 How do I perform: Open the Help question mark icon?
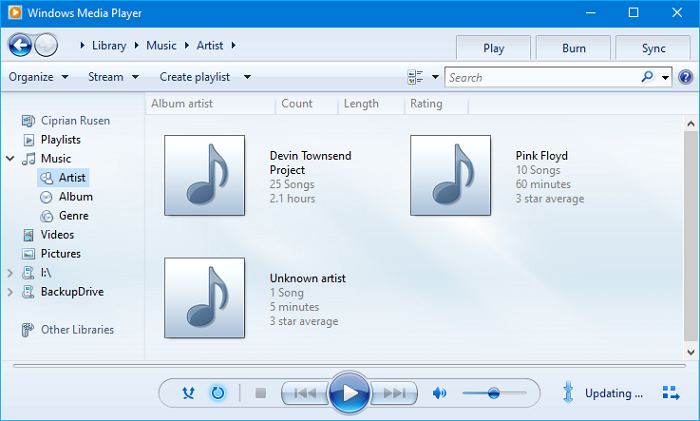686,77
